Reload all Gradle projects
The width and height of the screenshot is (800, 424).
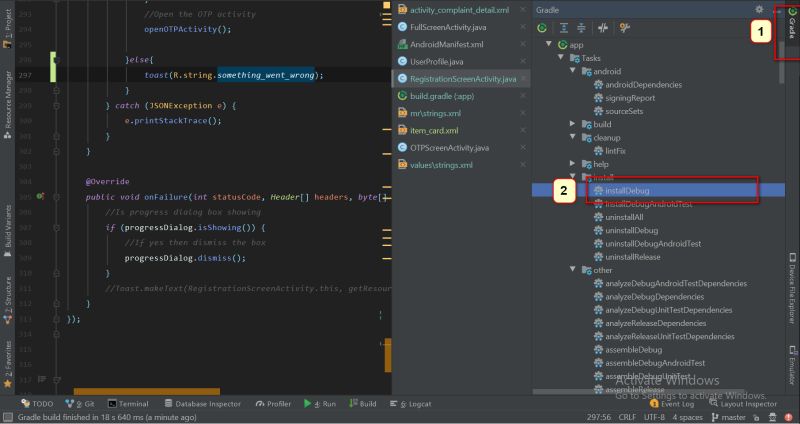coord(542,28)
